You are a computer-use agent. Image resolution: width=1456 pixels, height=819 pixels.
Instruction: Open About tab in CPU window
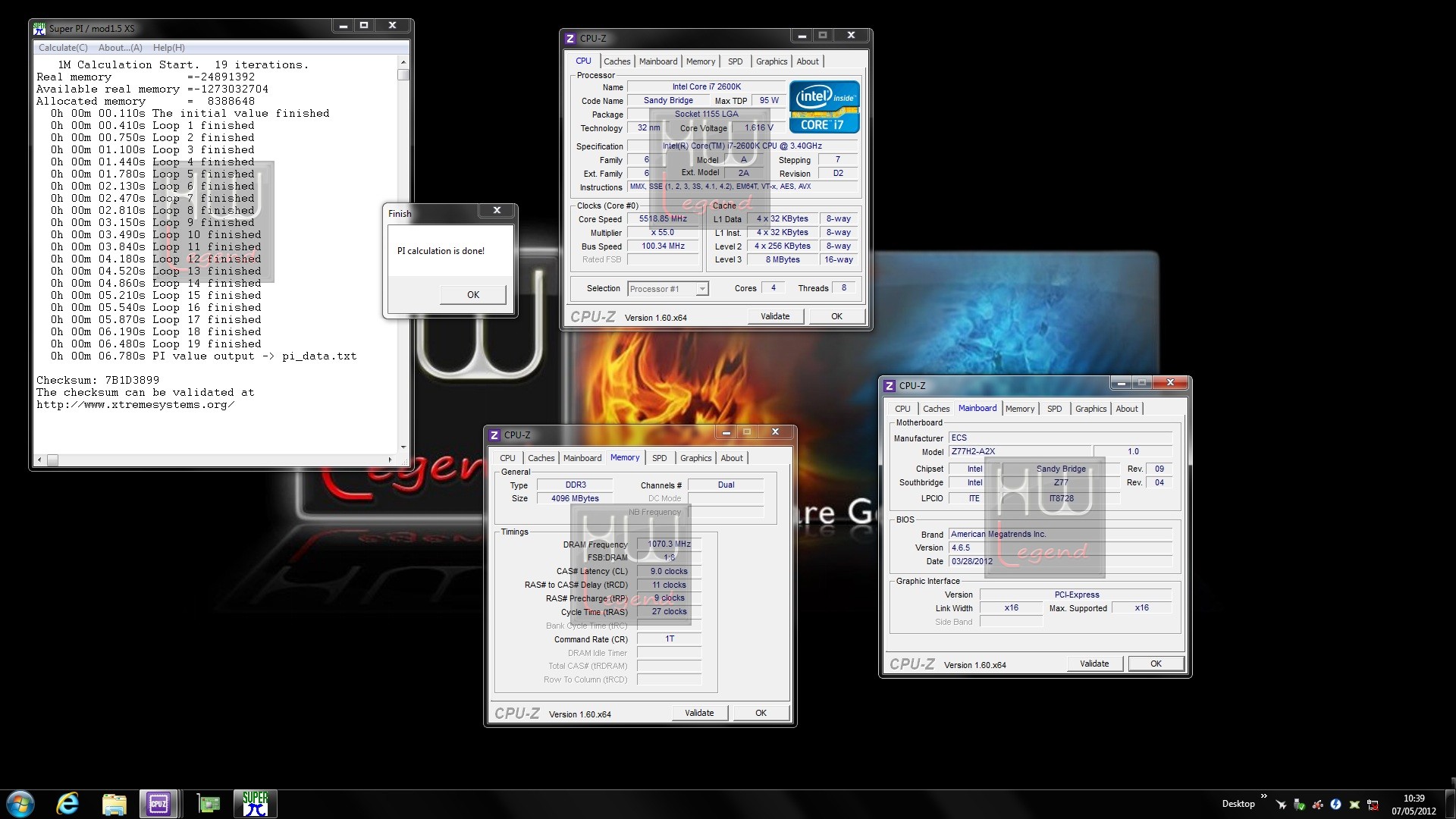click(x=808, y=61)
